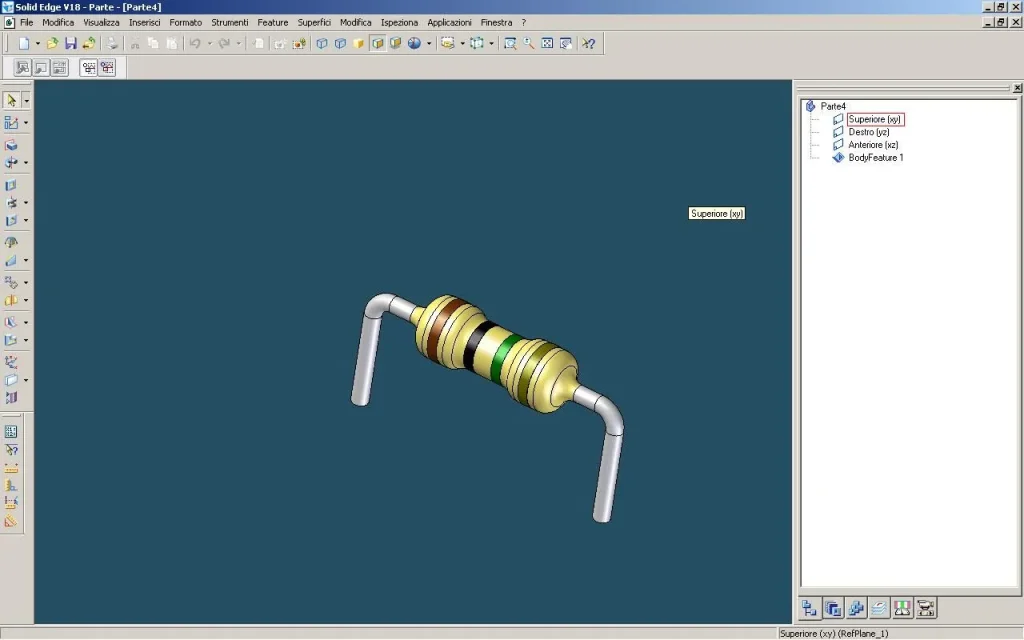The width and height of the screenshot is (1024, 640).
Task: Click the Zoom magnifier icon
Action: (529, 44)
